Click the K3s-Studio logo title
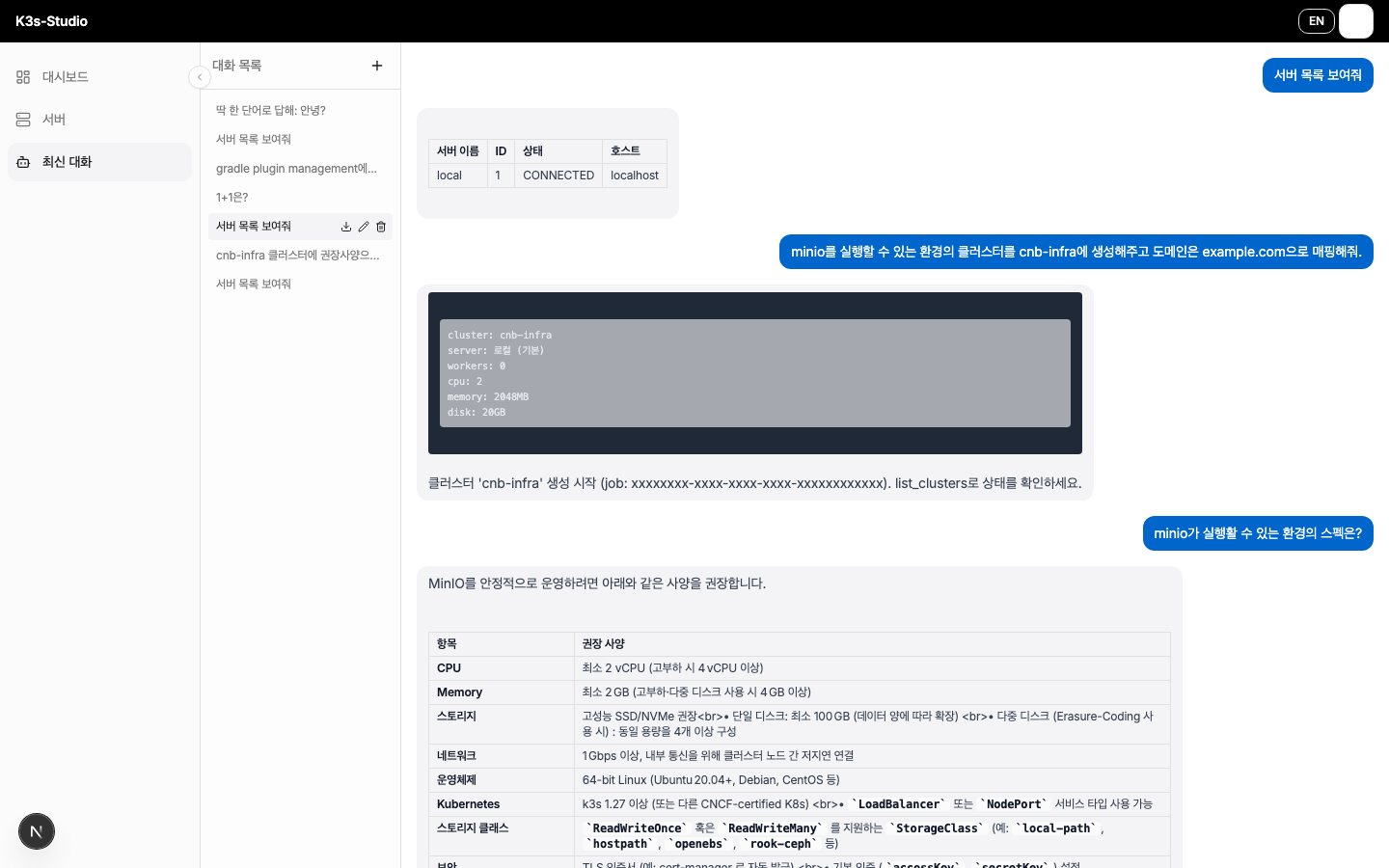 click(51, 21)
